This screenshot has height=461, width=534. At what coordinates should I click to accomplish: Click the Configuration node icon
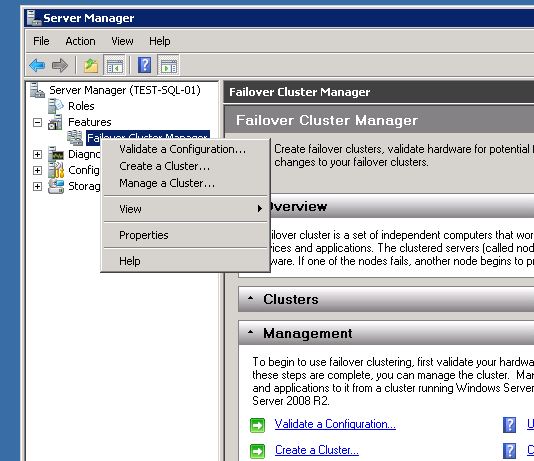56,170
